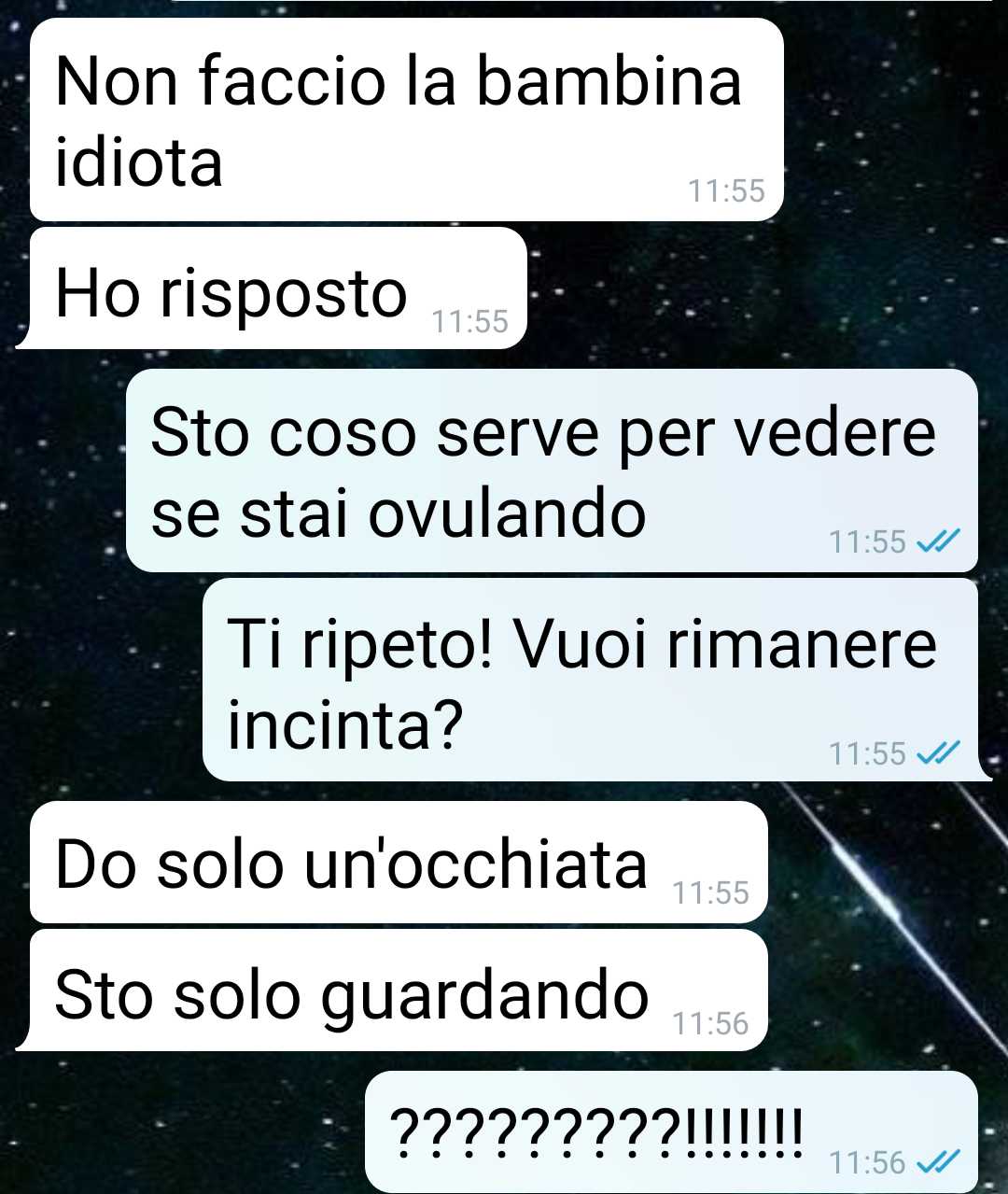Tap the '?????????!!!!!!!' sent message
Viewport: 1008px width, 1194px height.
(x=671, y=1131)
